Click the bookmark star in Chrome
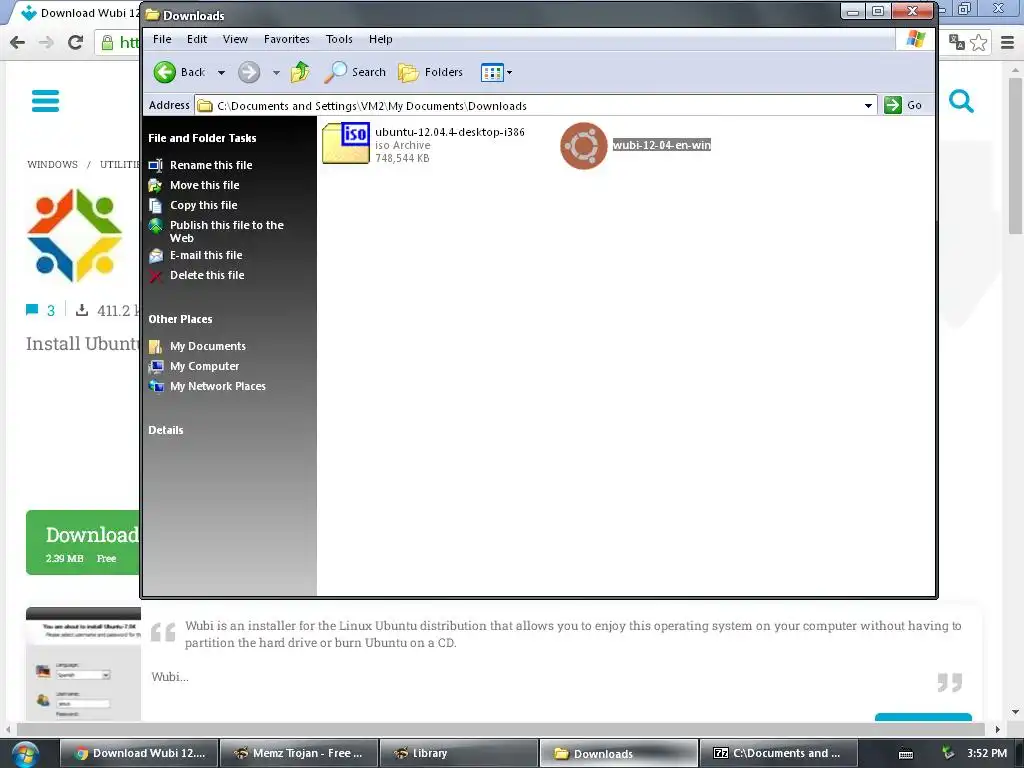Image resolution: width=1024 pixels, height=768 pixels. [978, 42]
